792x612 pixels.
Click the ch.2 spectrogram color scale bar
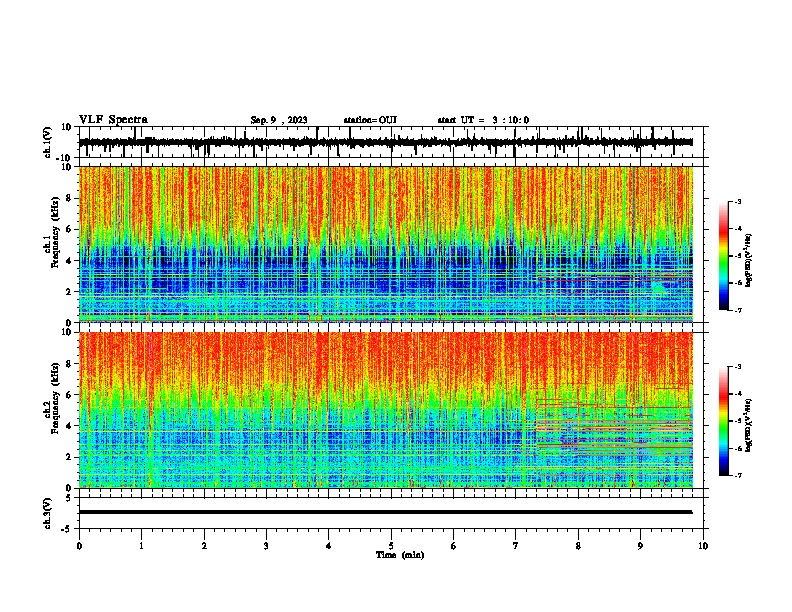click(x=724, y=421)
